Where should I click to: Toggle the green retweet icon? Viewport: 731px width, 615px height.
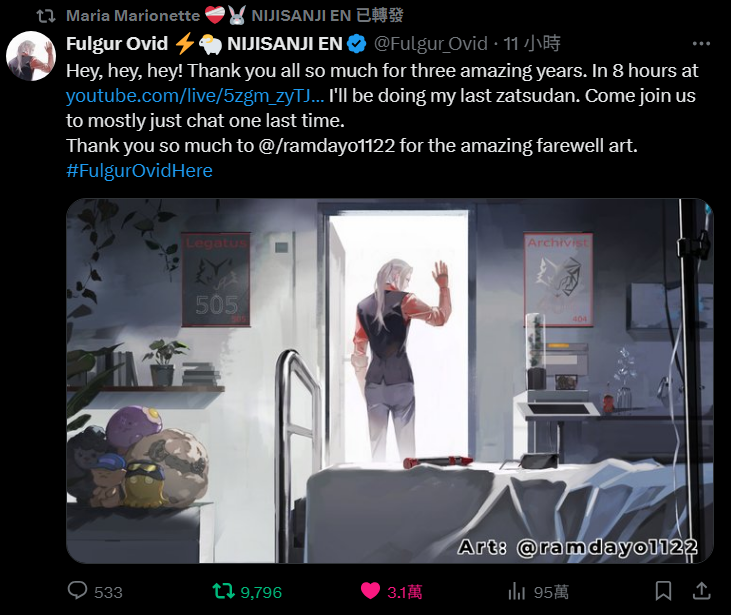(223, 591)
